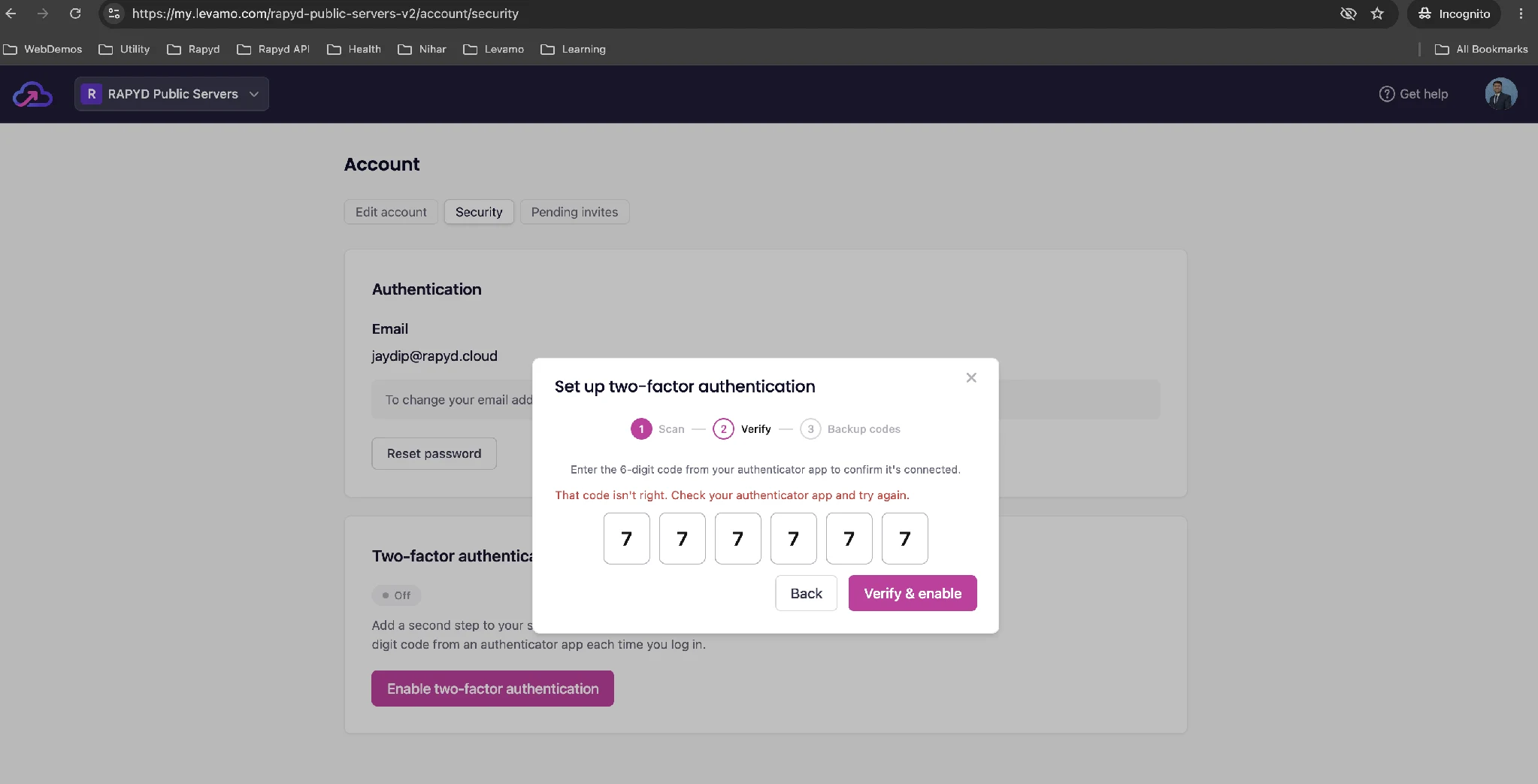Open the Rapyd API bookmark folder

[274, 49]
